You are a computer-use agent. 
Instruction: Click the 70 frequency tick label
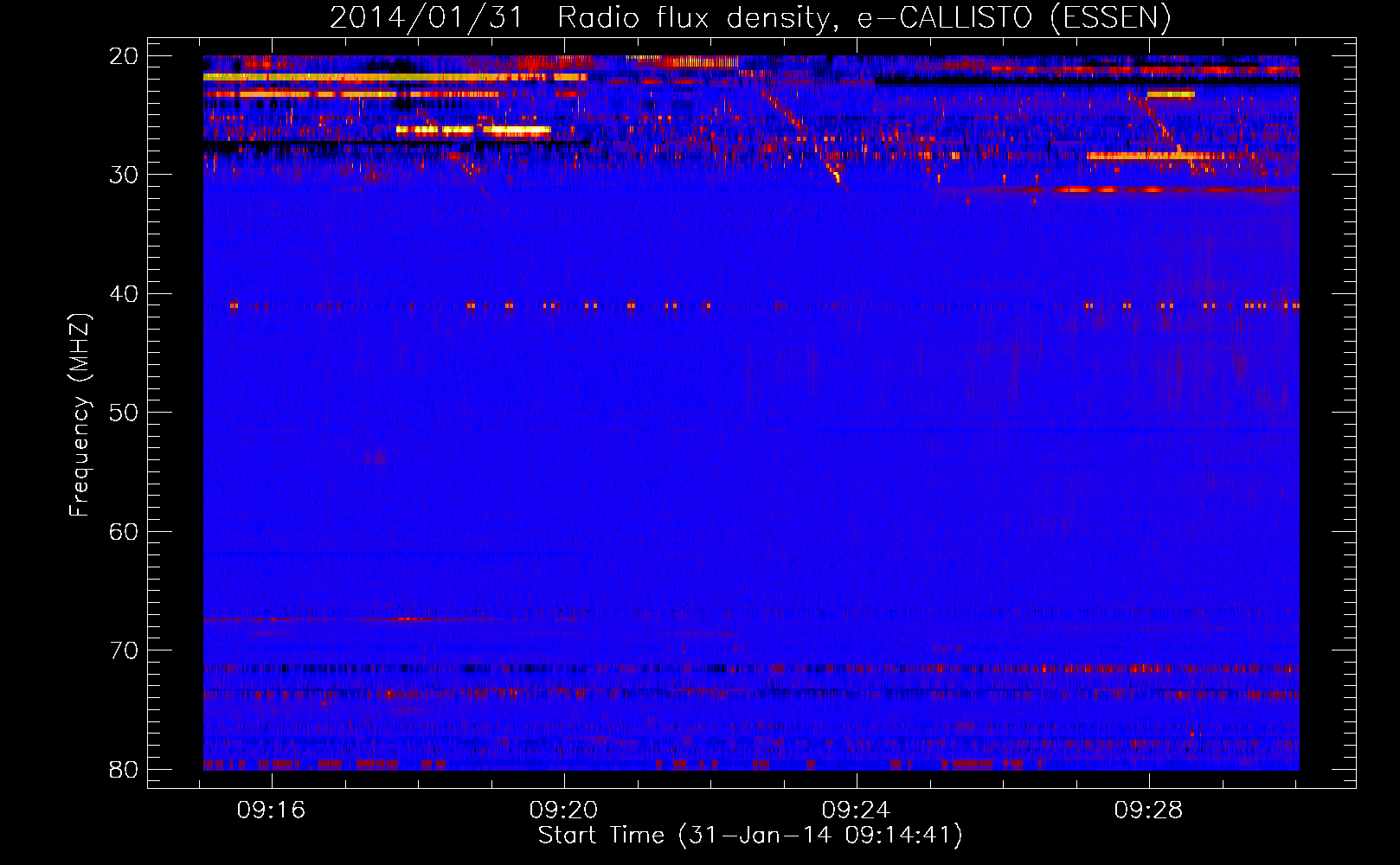(125, 650)
